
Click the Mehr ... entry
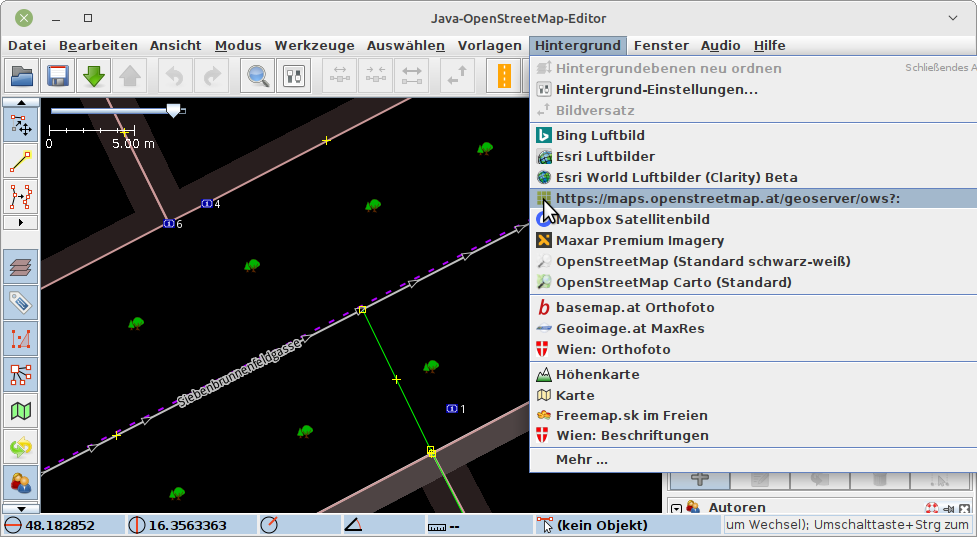tap(581, 460)
